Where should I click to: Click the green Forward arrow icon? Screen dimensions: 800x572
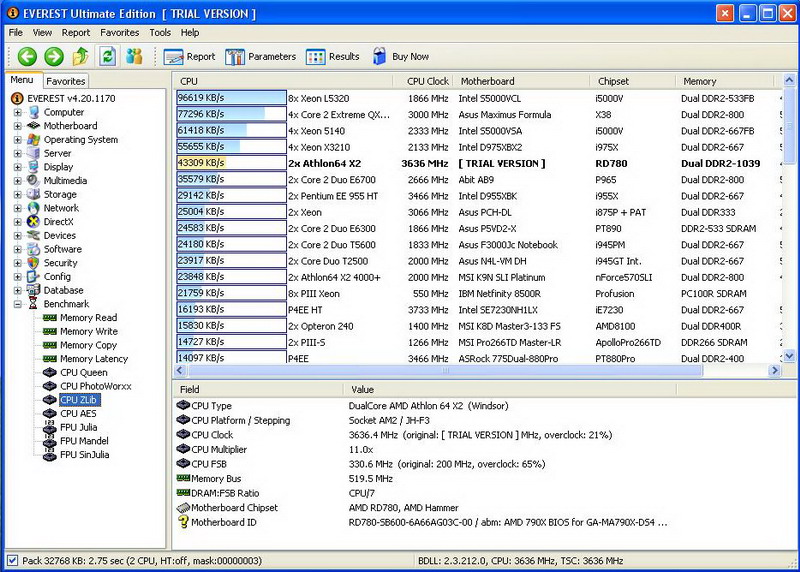pos(54,56)
